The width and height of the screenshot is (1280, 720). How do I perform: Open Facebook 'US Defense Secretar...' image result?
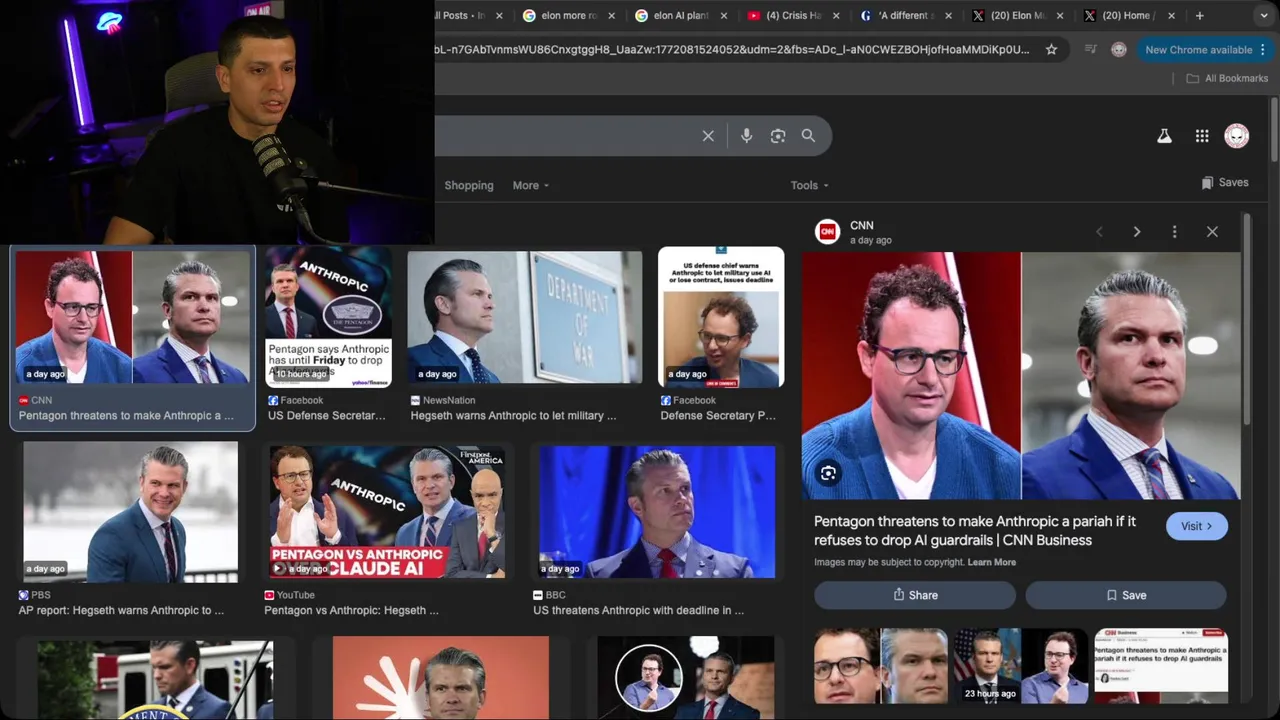pyautogui.click(x=328, y=318)
